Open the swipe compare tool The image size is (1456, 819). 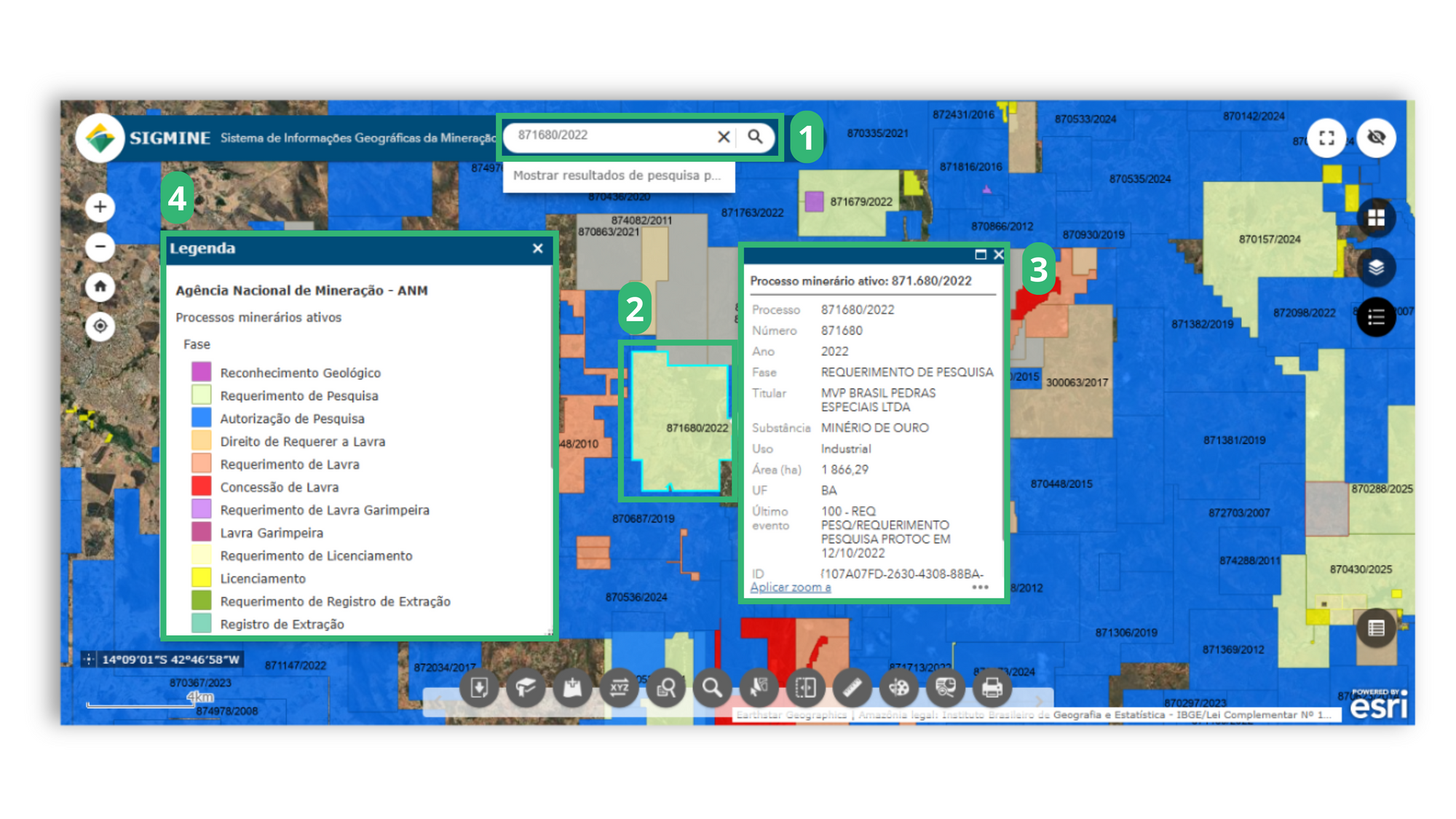(x=805, y=687)
